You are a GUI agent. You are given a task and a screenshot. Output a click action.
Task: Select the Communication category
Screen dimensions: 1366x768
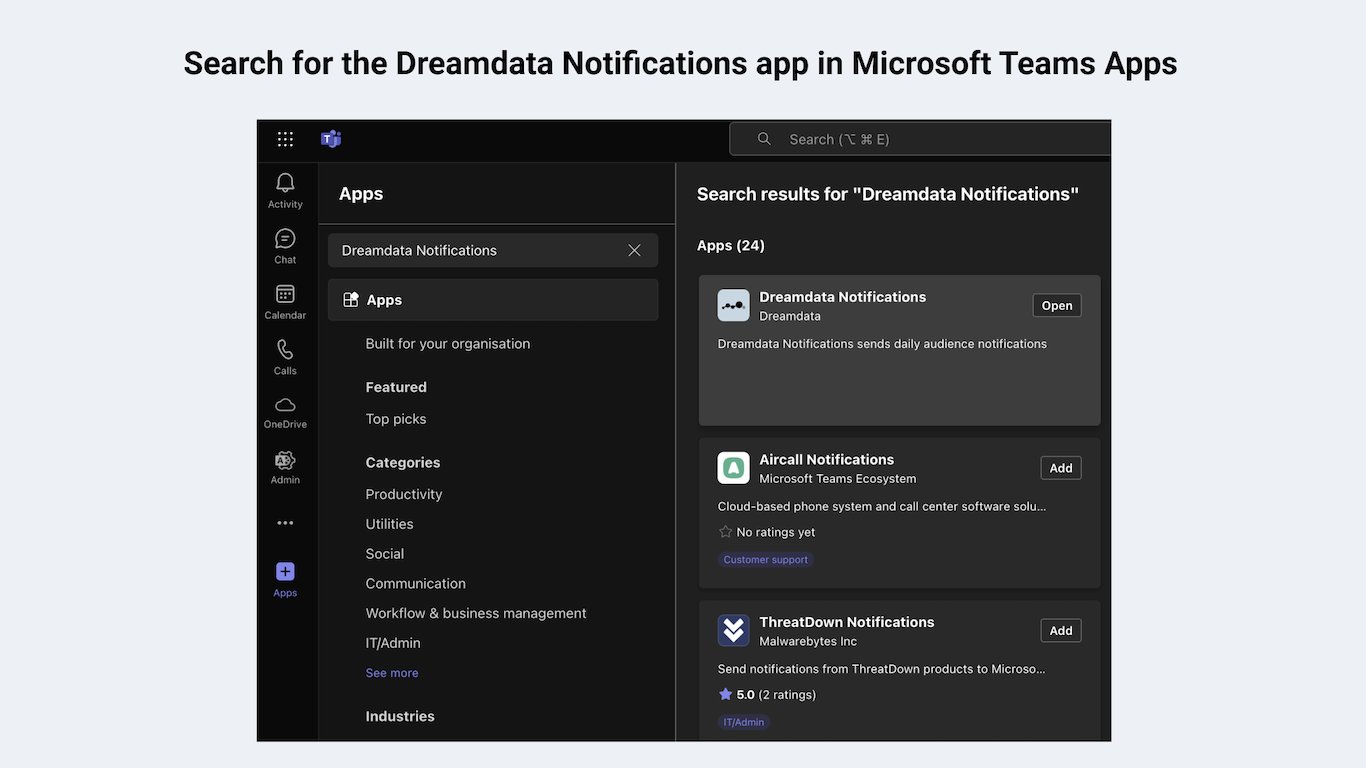[416, 584]
